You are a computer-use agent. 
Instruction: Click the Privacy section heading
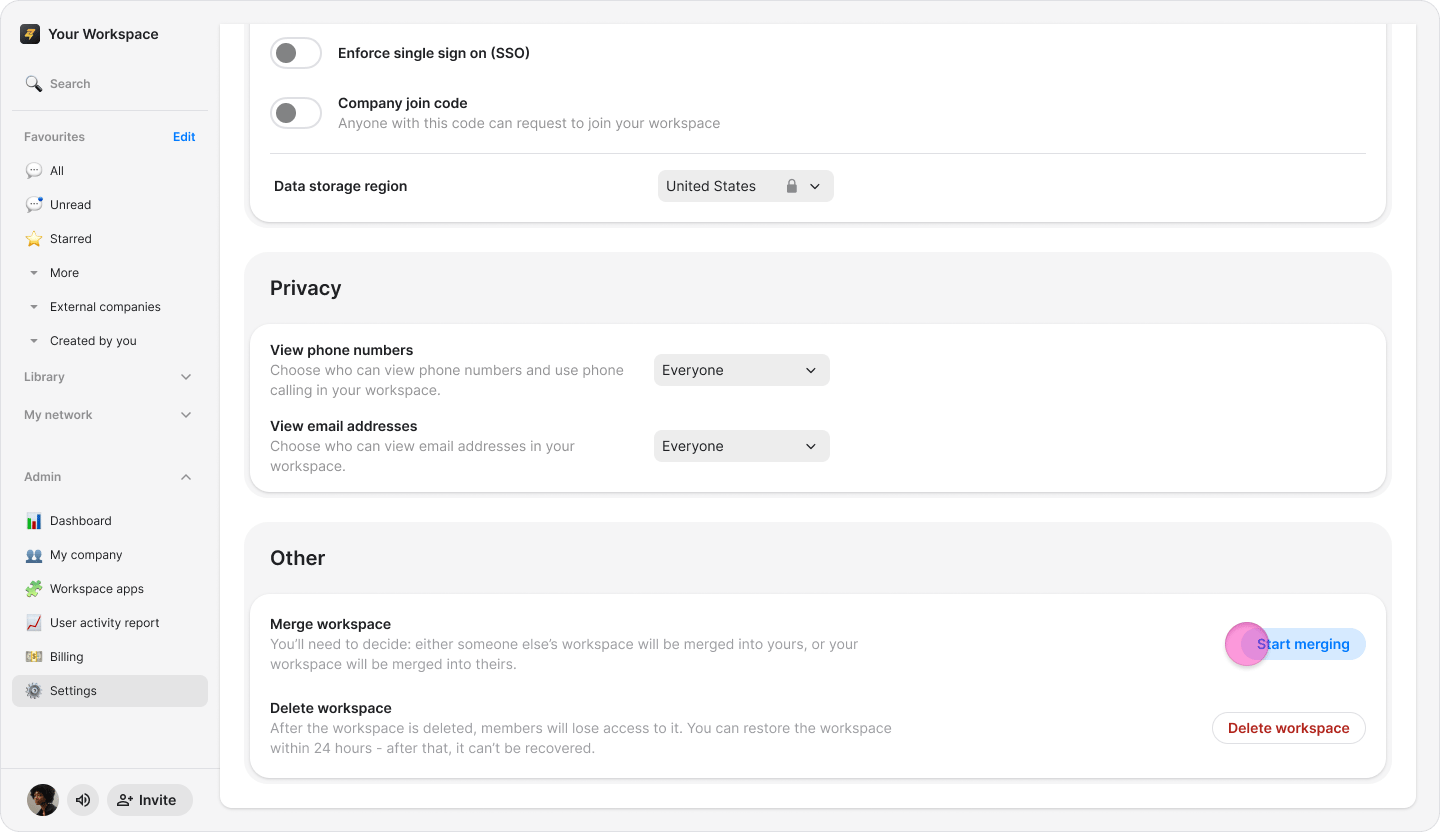306,288
